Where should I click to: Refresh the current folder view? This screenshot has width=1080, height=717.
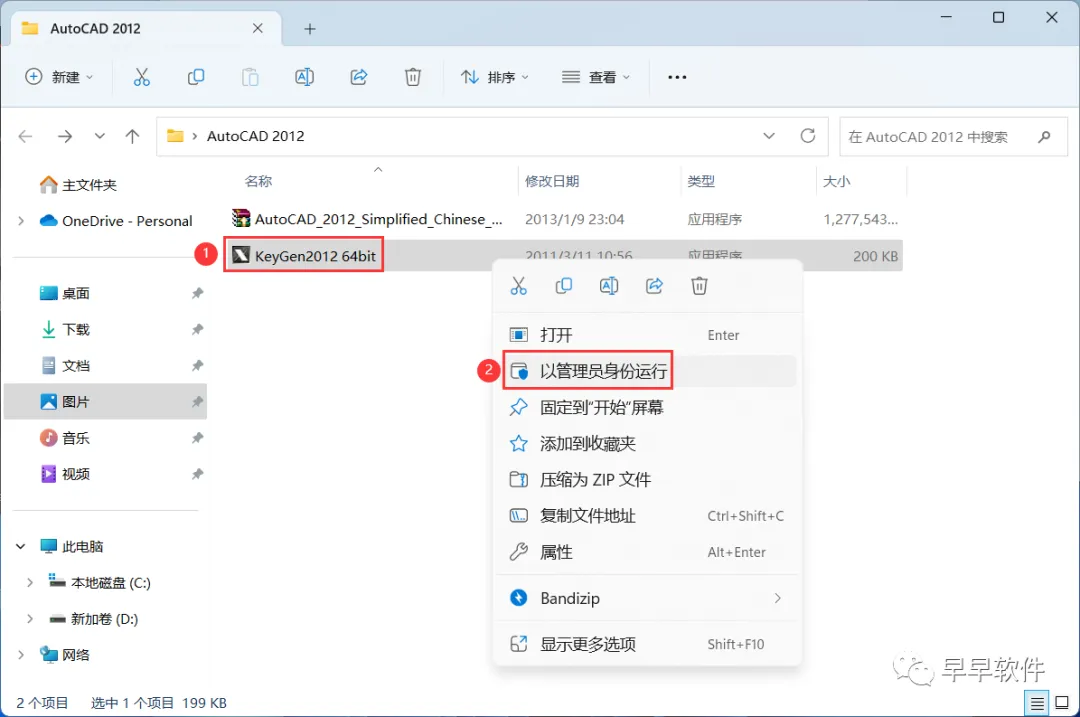click(x=808, y=136)
